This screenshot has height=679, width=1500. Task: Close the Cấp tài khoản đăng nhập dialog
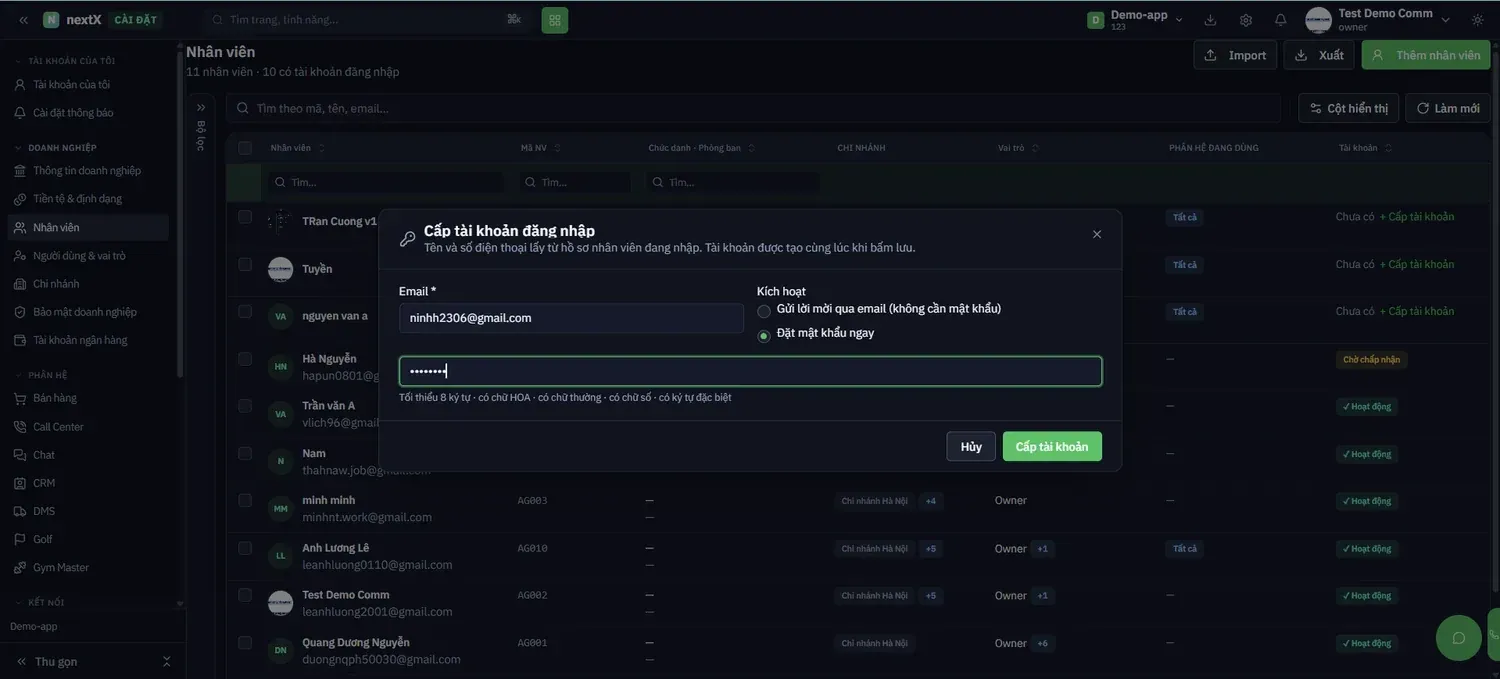click(x=1097, y=234)
